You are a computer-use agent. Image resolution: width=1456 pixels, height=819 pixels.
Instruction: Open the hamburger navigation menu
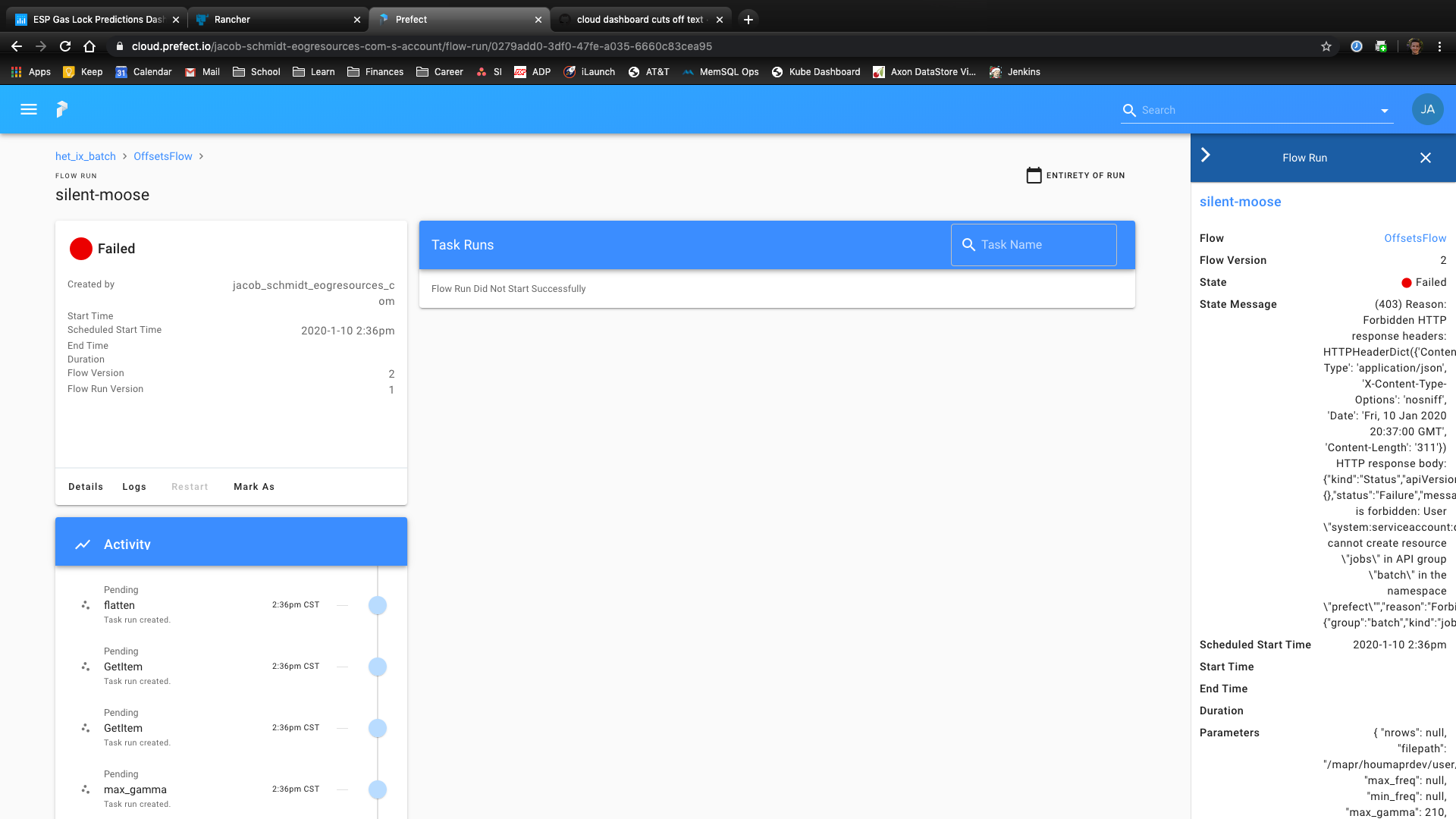point(29,109)
